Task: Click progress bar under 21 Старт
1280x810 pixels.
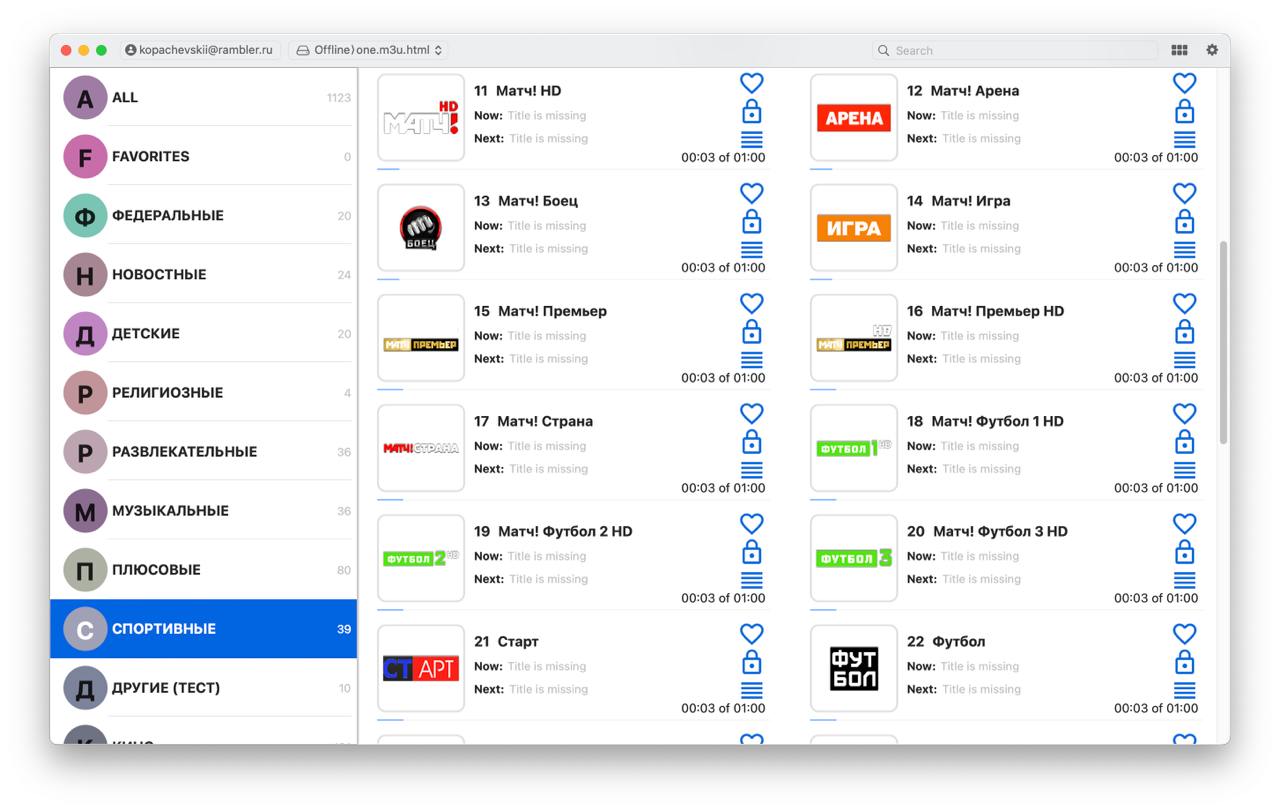Action: pos(572,720)
